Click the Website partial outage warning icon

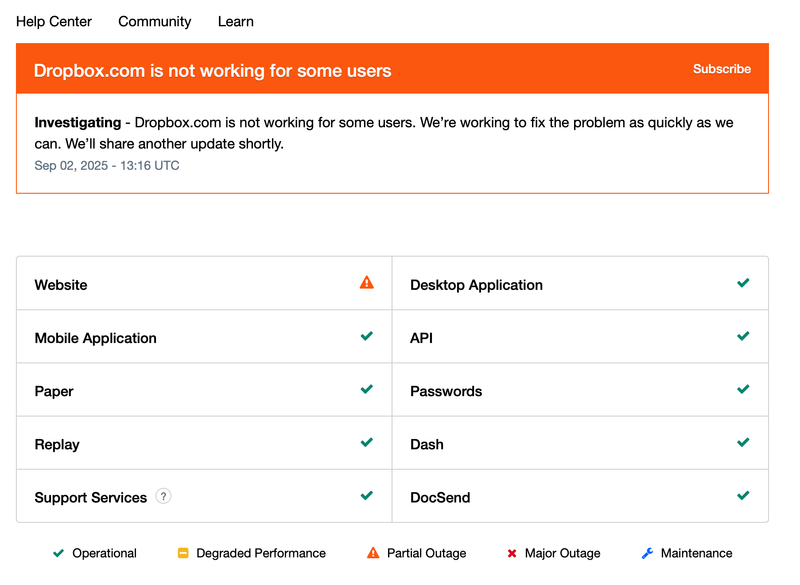[367, 283]
